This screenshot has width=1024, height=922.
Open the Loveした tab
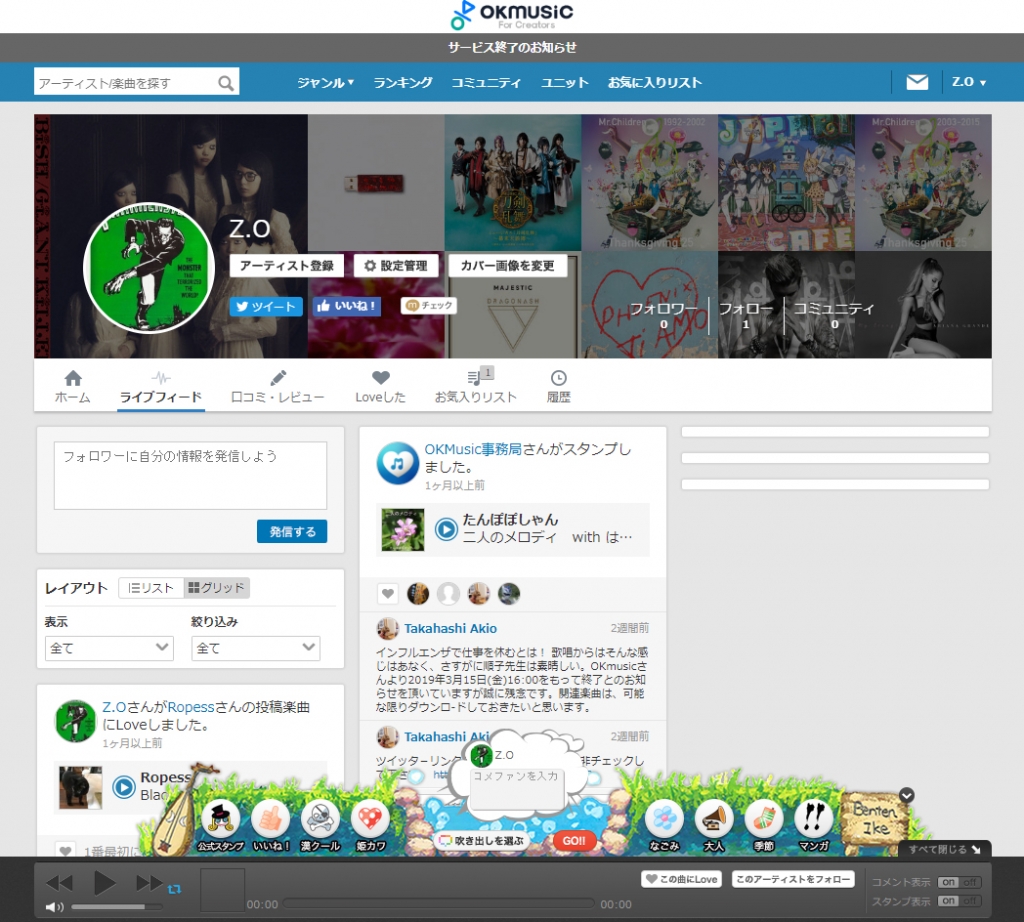click(x=380, y=387)
